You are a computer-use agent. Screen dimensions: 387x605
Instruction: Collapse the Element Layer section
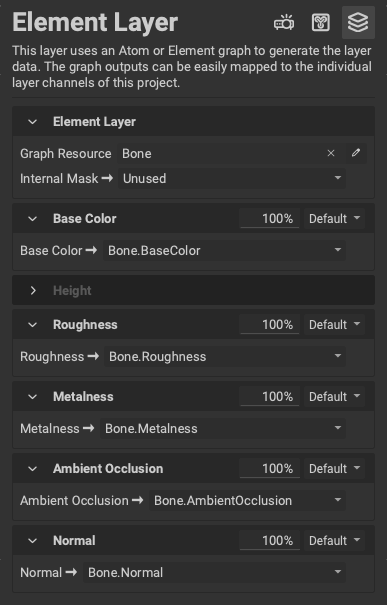click(x=33, y=122)
